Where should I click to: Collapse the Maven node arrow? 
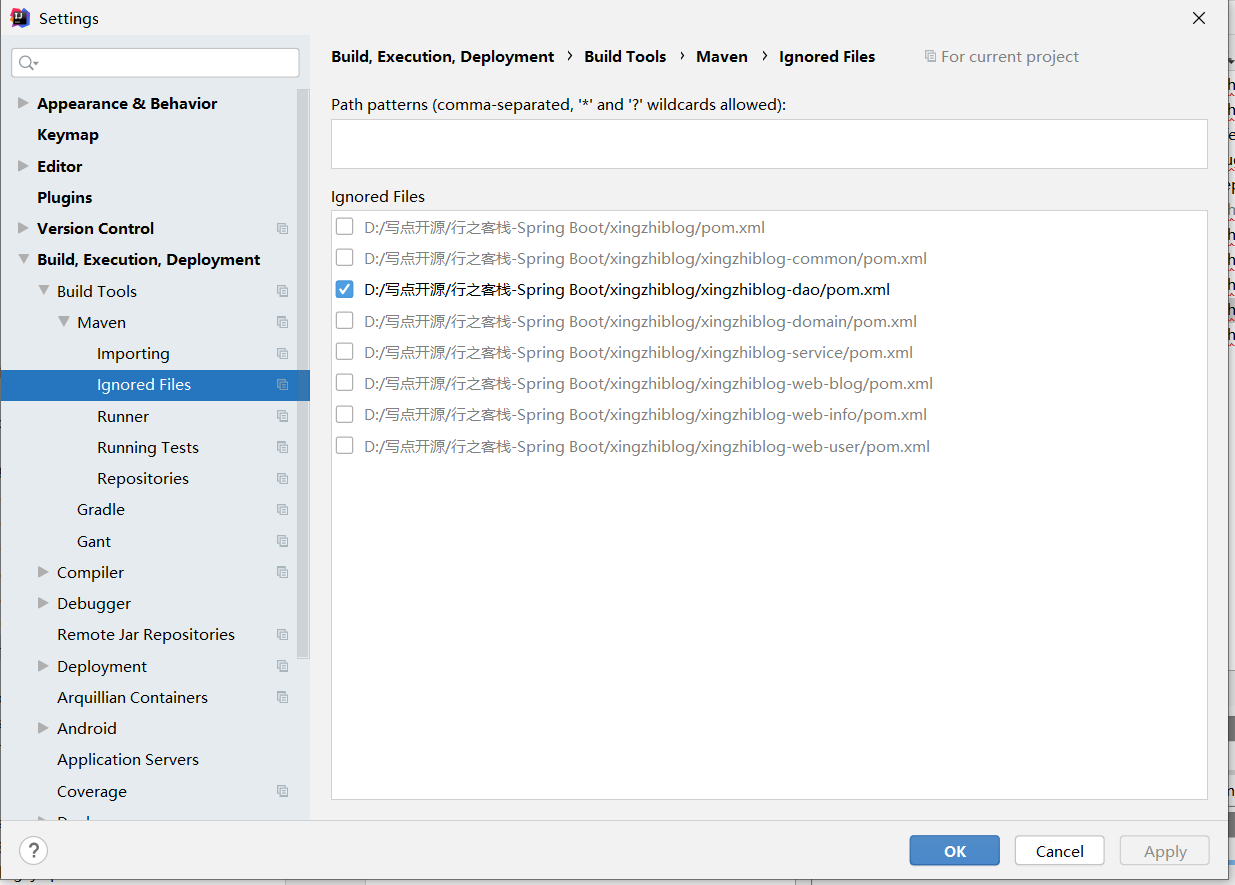[63, 322]
